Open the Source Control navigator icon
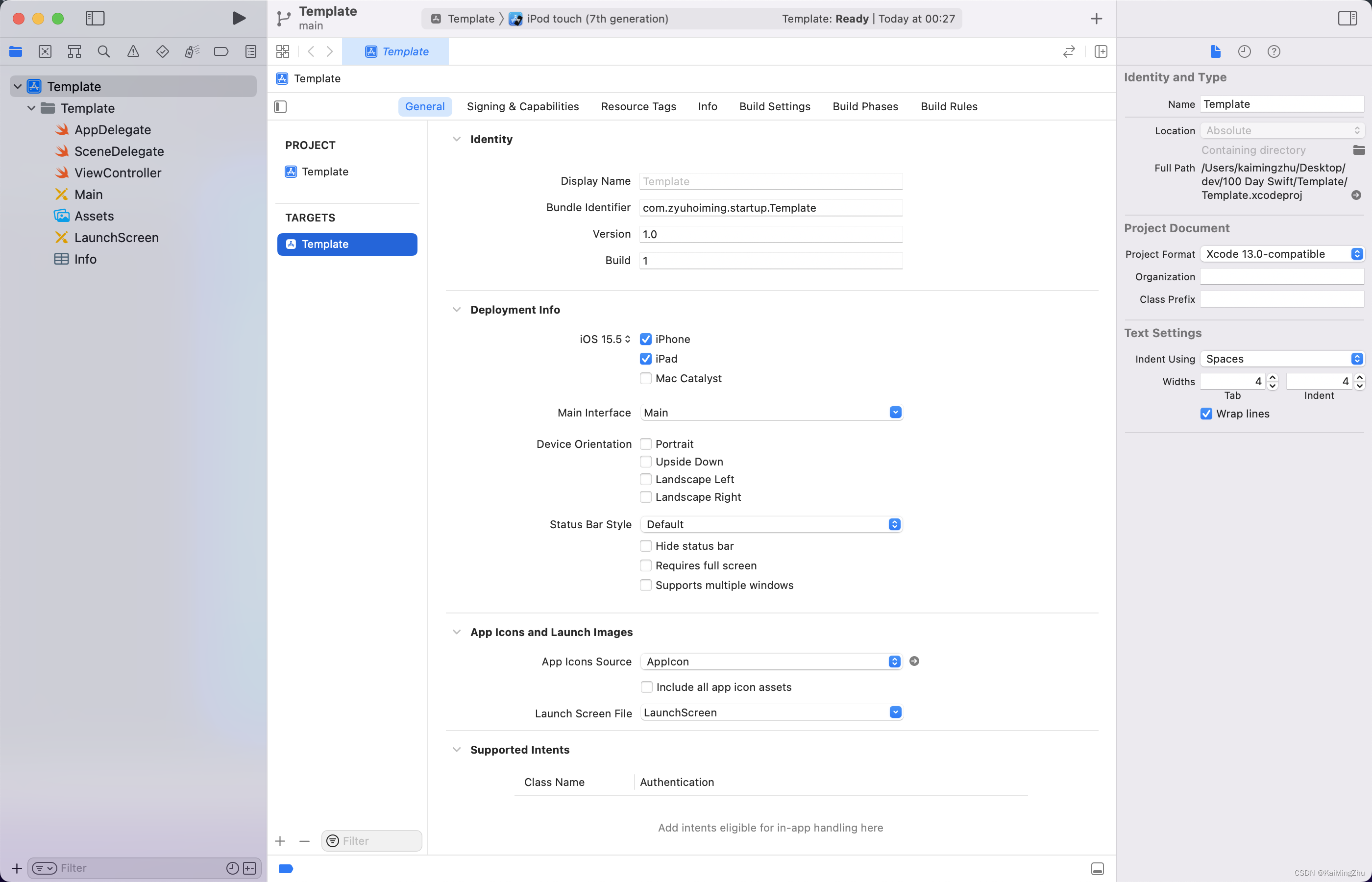1372x882 pixels. click(45, 51)
